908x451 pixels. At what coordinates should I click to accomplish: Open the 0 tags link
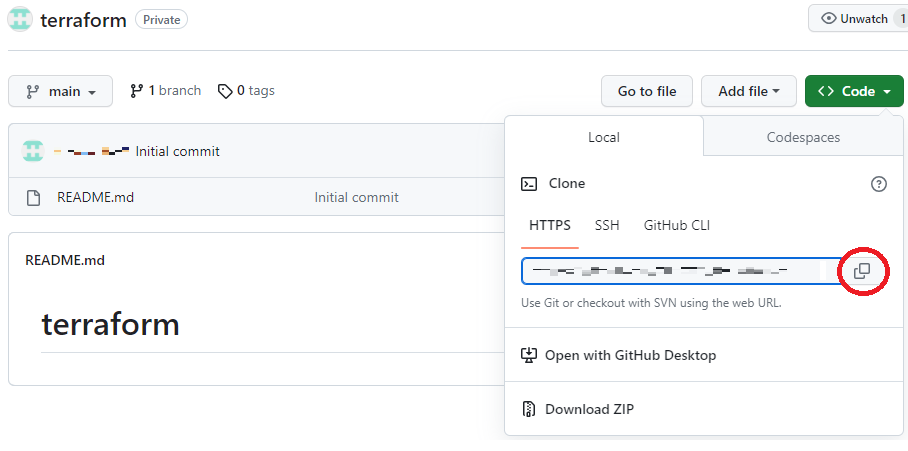click(246, 91)
